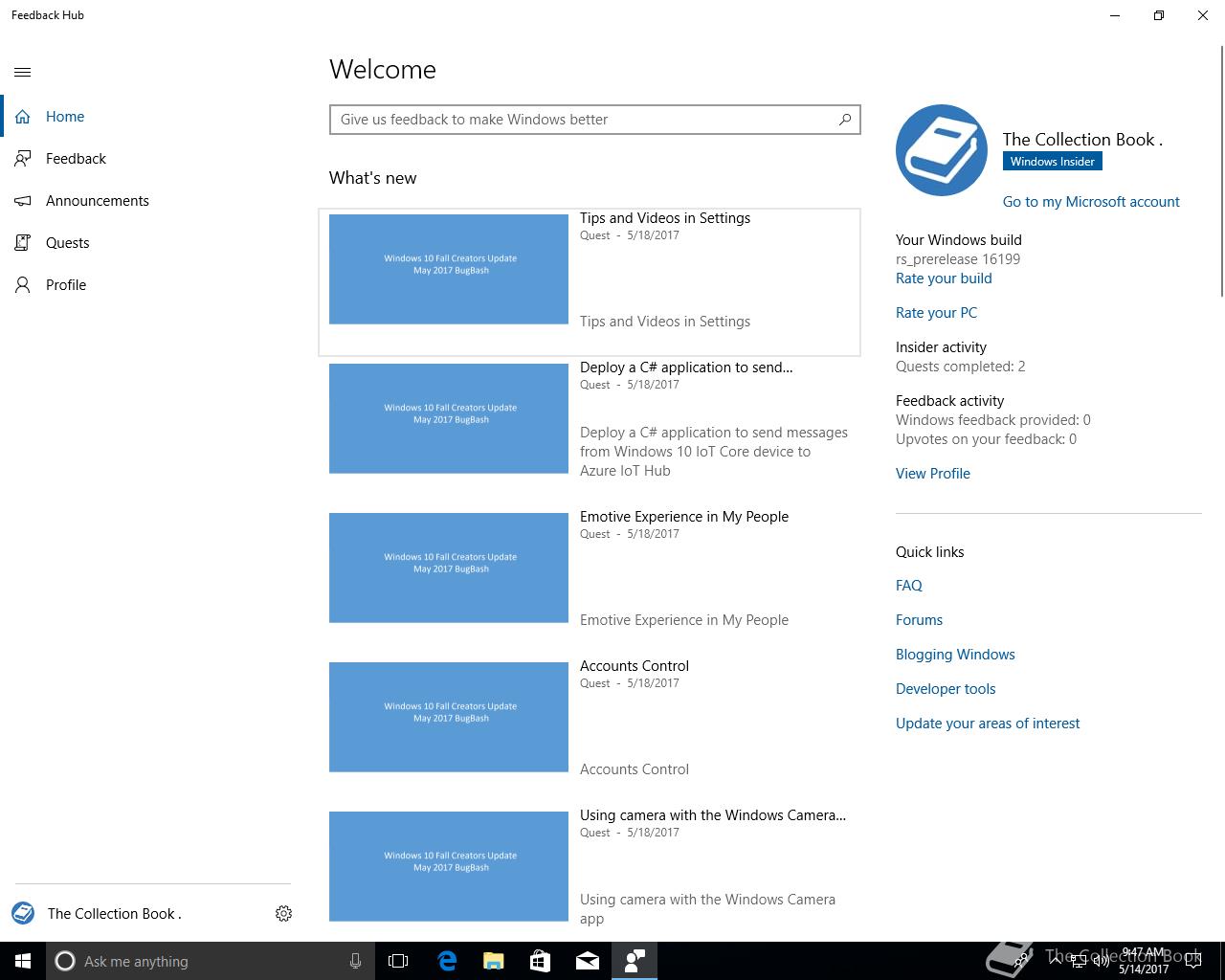This screenshot has height=980, width=1225.
Task: Open the Blogging Windows link
Action: pos(955,655)
